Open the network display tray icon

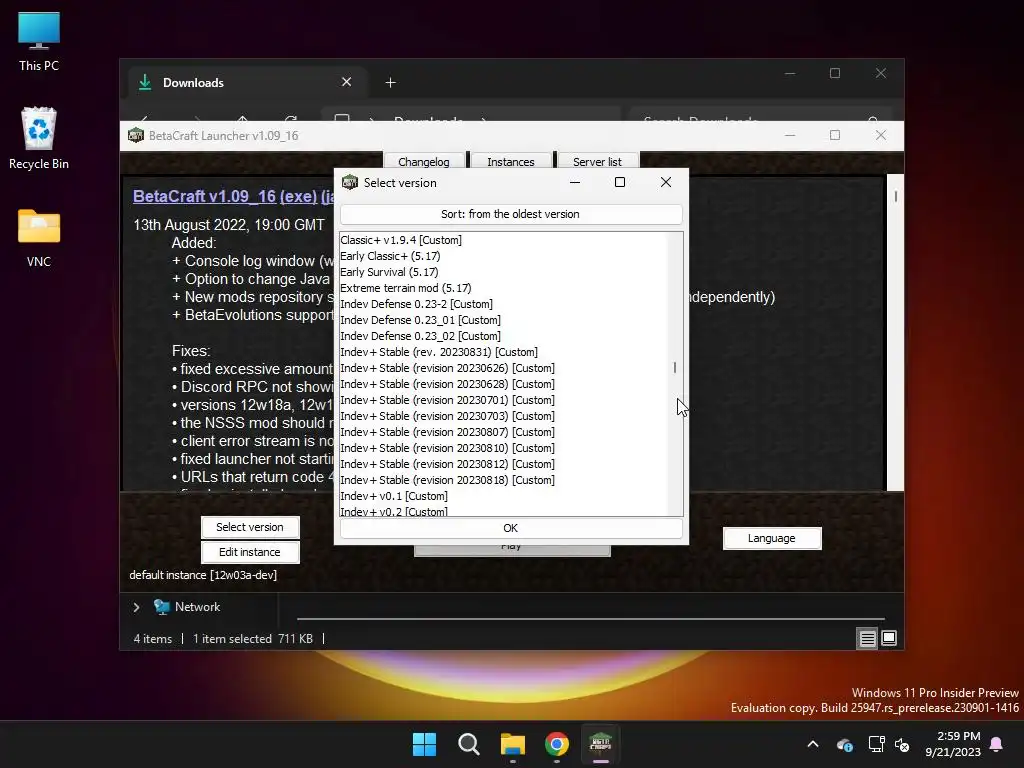click(x=876, y=744)
